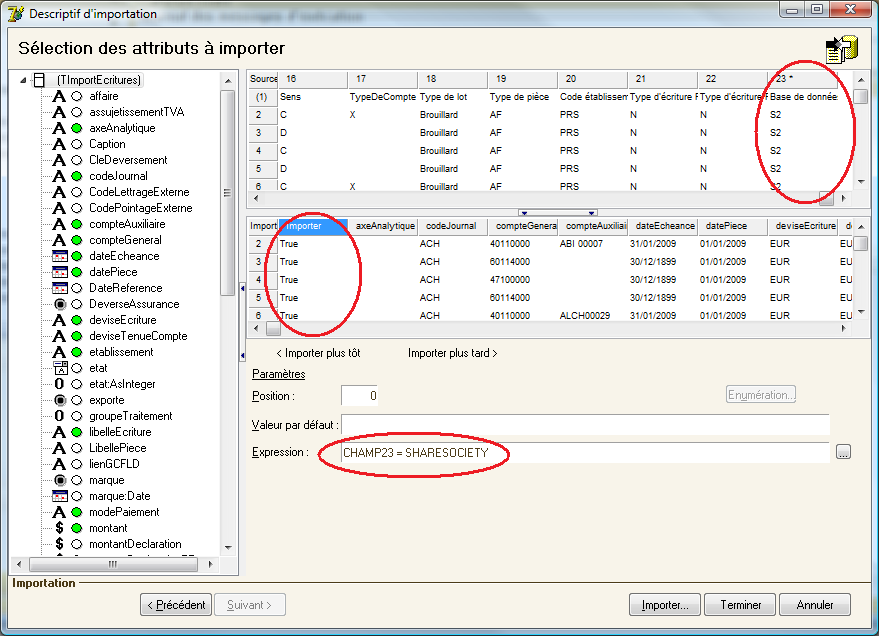
Task: Select source column header 20
Action: 593,79
